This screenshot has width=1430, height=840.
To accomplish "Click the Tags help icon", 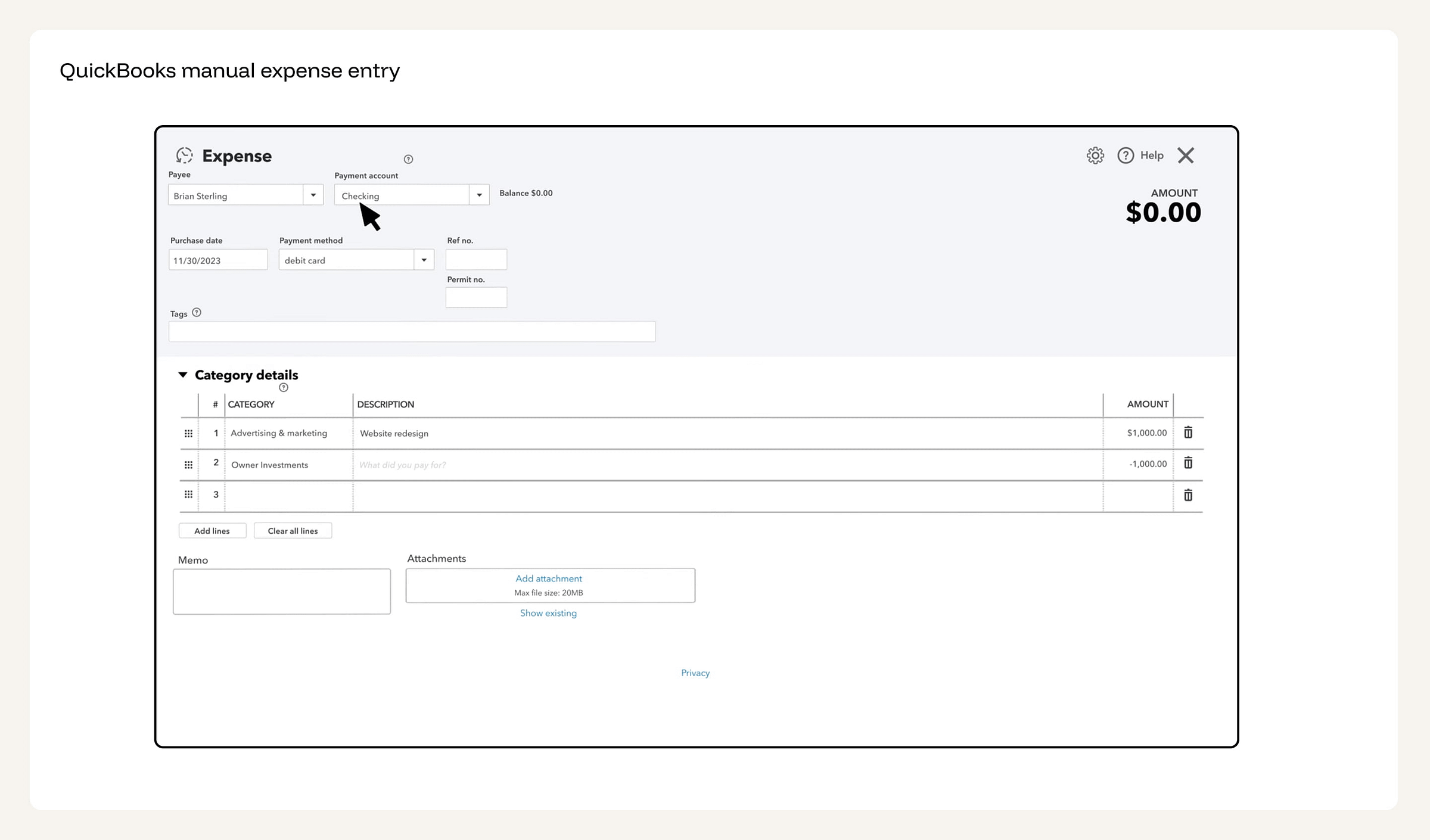I will (197, 313).
